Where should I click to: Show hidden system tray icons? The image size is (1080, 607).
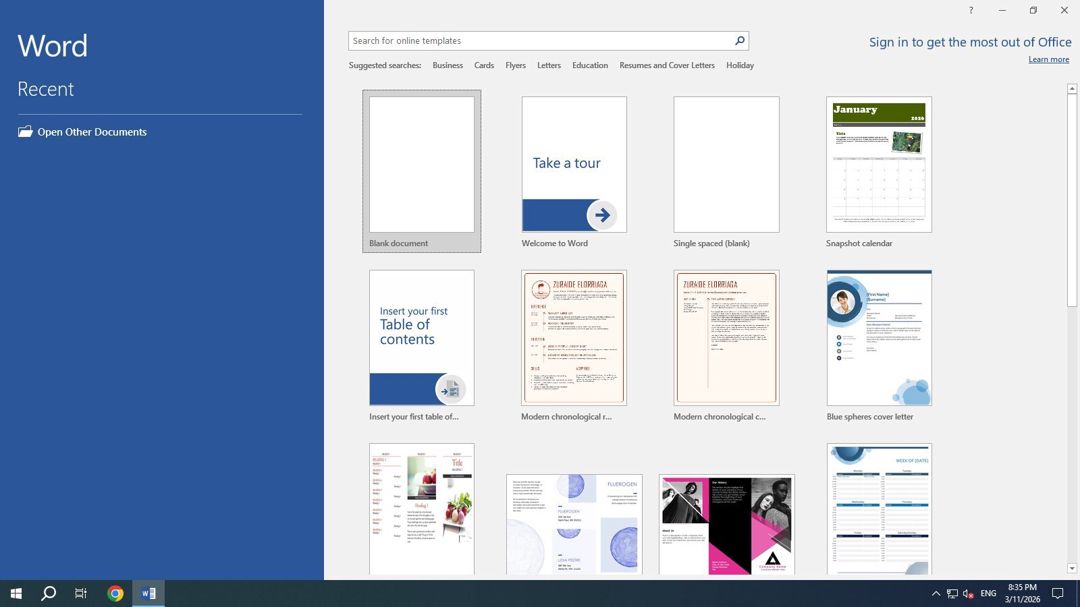(935, 593)
